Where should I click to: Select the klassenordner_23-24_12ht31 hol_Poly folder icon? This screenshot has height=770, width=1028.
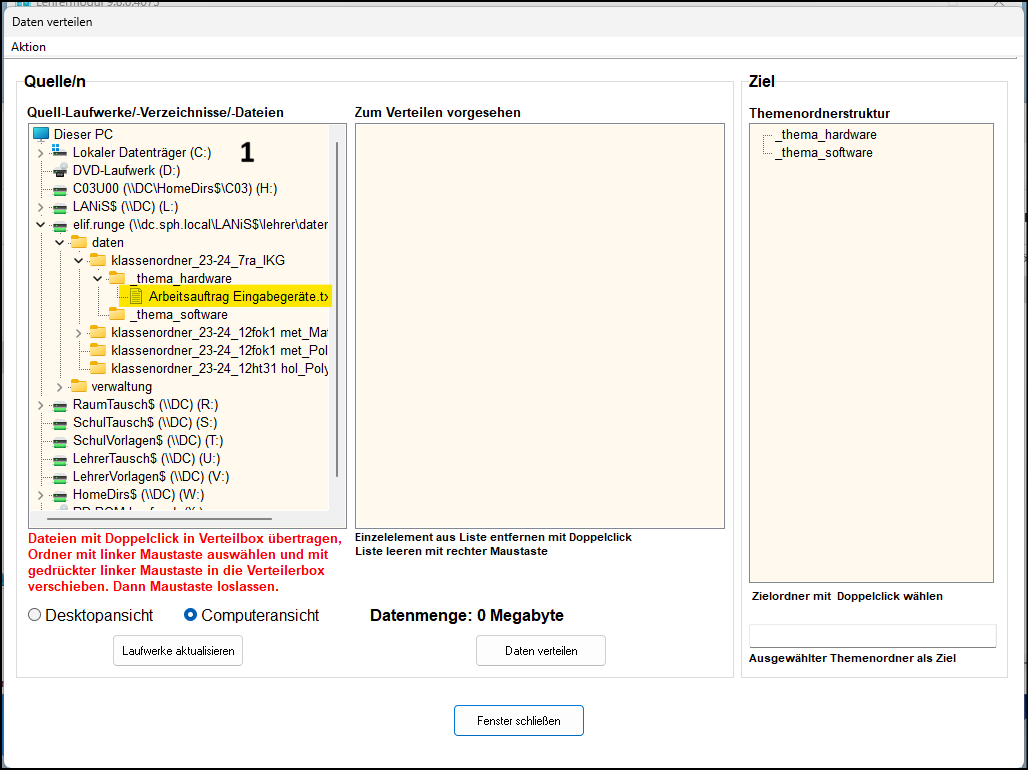tap(98, 369)
